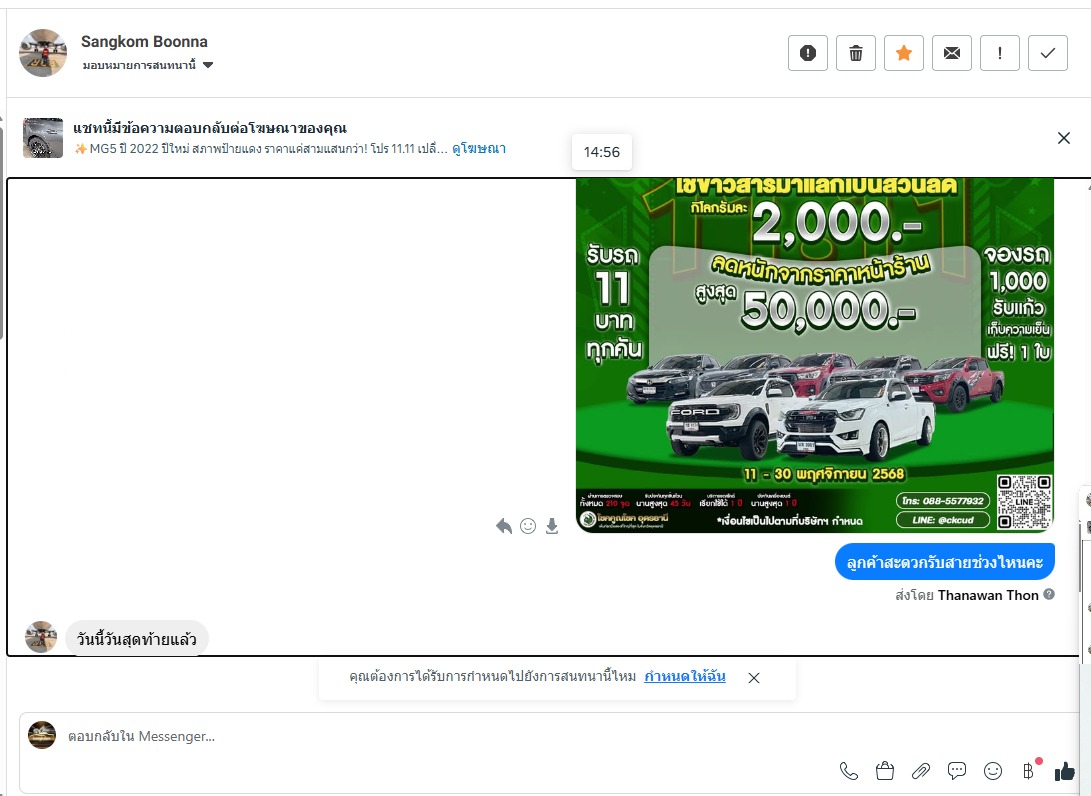Dismiss the assignment prompt
The image size is (1091, 796).
754,678
